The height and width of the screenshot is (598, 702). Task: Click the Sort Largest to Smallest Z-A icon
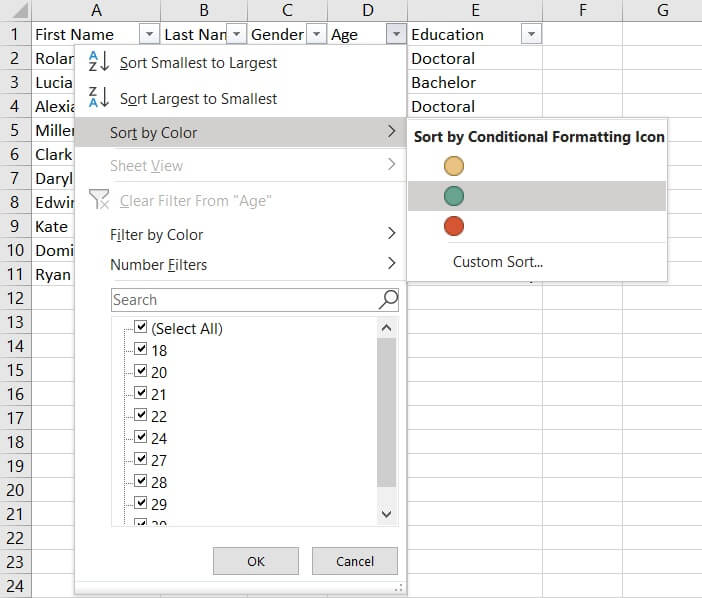click(x=98, y=98)
